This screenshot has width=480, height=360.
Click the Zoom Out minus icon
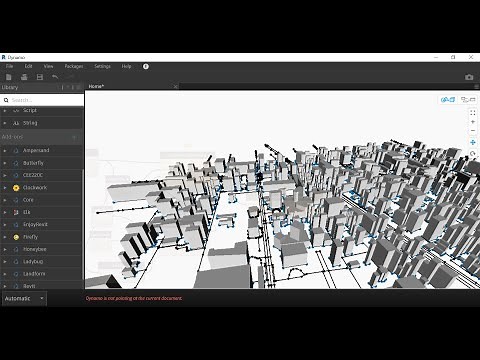pos(473,130)
